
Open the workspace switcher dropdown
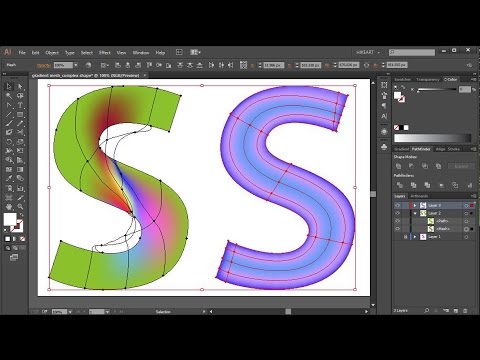pyautogui.click(x=368, y=53)
